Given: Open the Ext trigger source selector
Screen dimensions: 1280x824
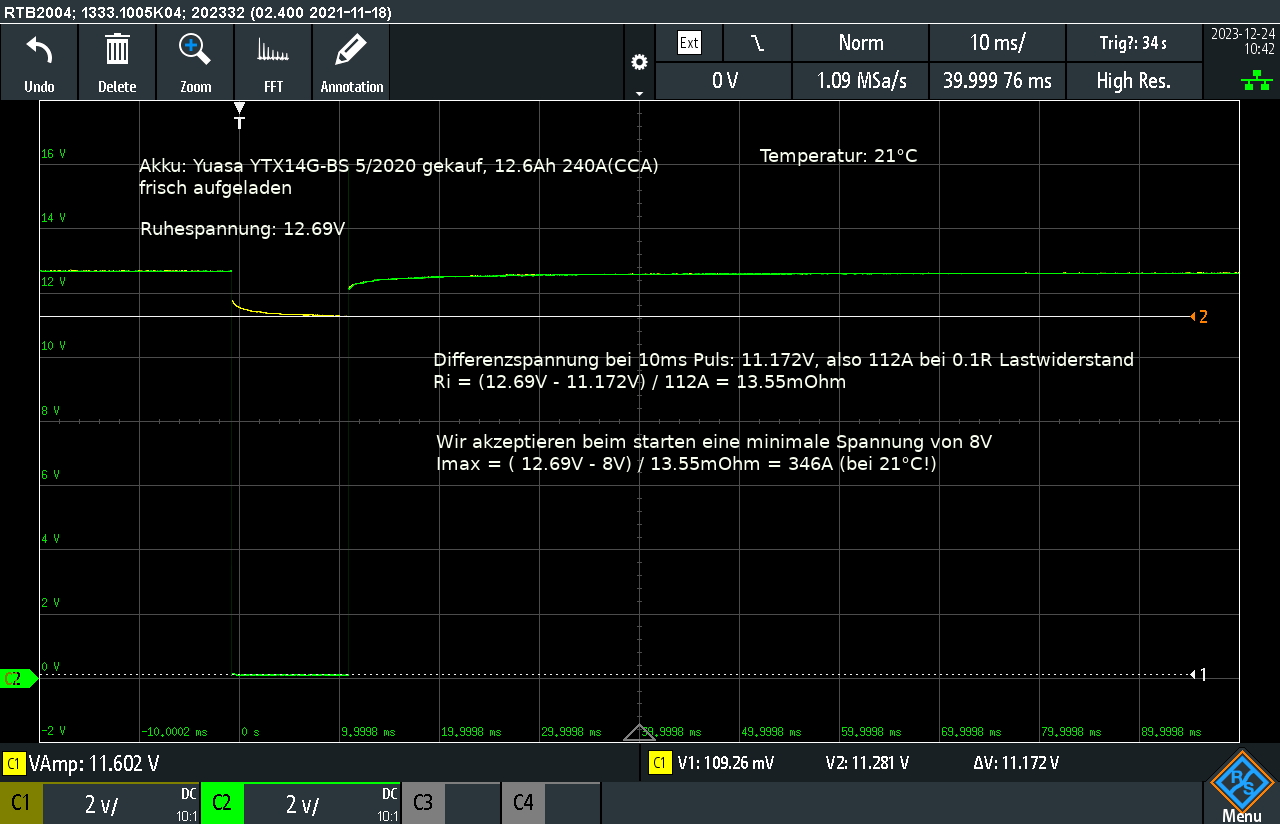Looking at the screenshot, I should pos(690,43).
